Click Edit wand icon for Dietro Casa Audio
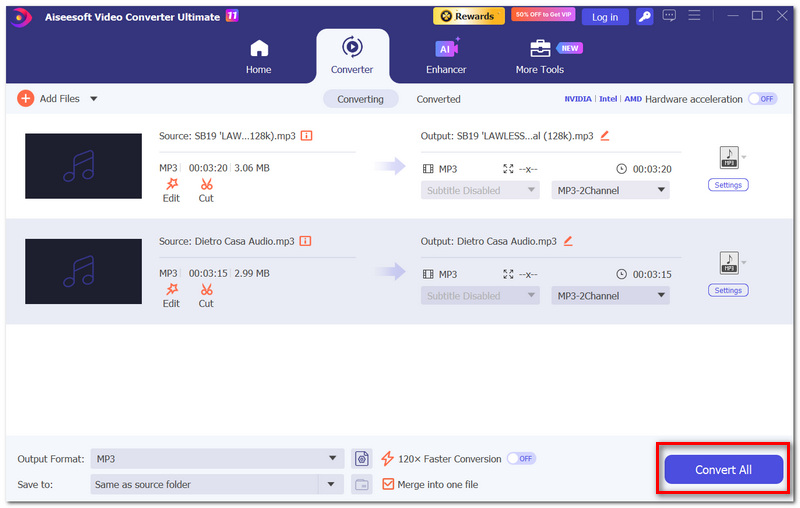The height and width of the screenshot is (508, 800). pyautogui.click(x=171, y=290)
